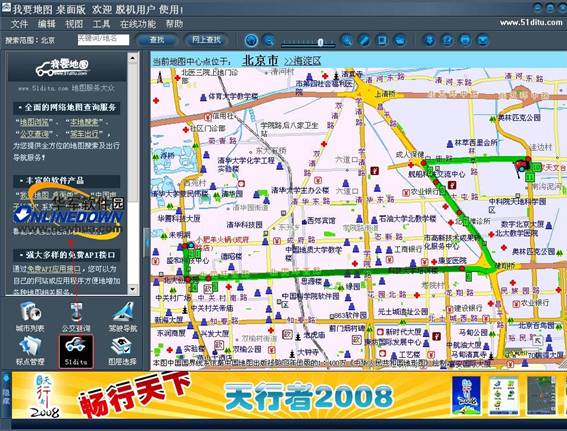Click the application icon in title bar
Screen dimensions: 567x431
coord(6,9)
